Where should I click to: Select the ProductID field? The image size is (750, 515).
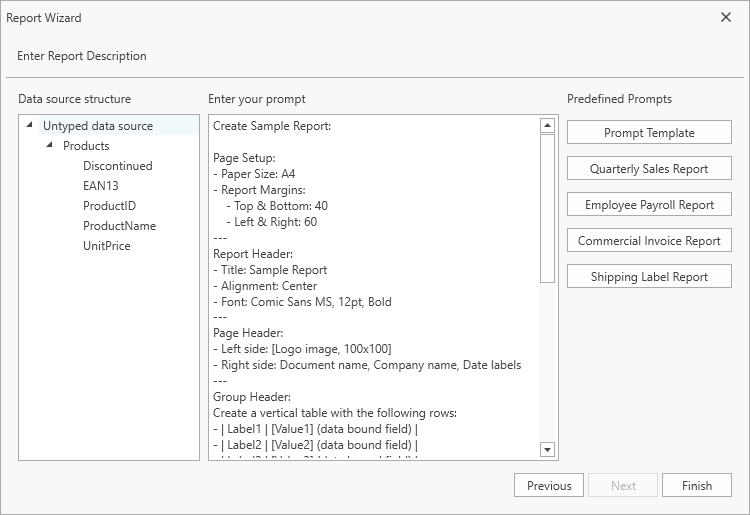point(109,206)
